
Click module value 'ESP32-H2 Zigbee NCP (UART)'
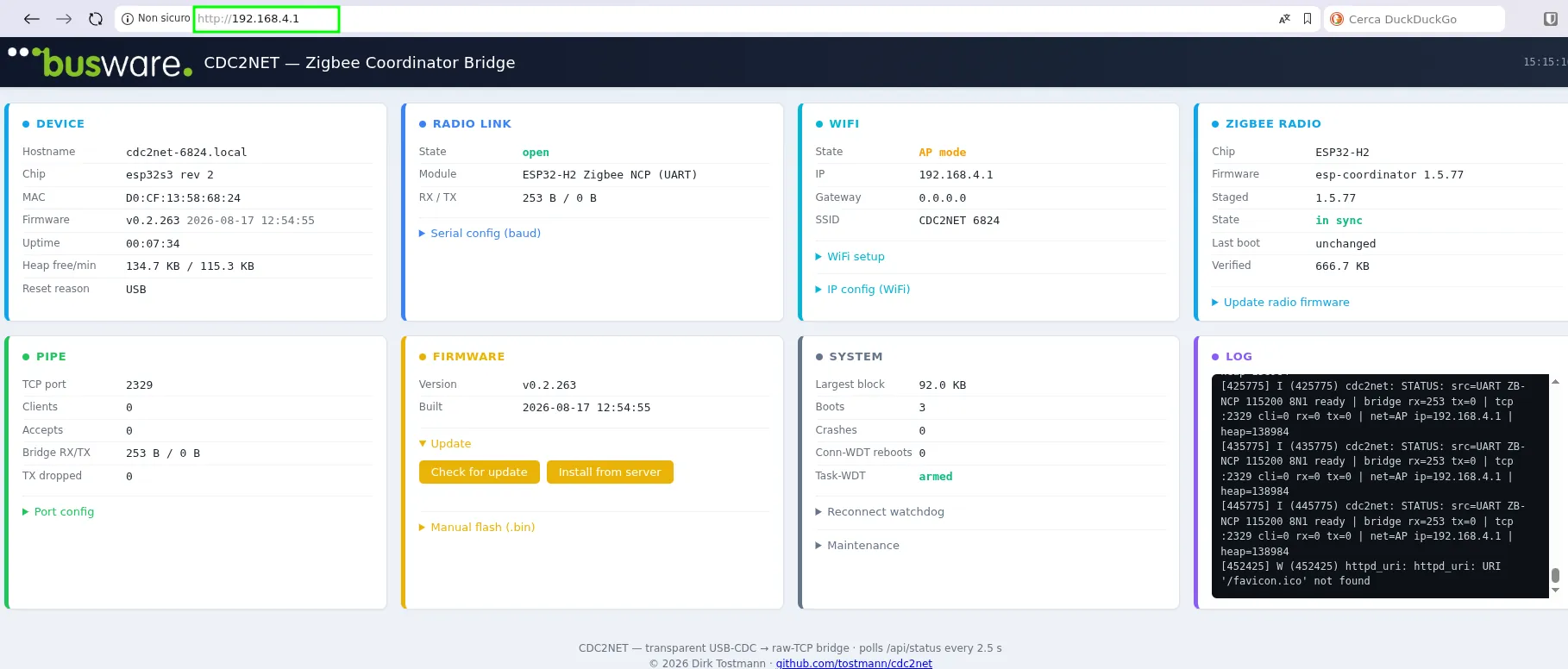610,174
